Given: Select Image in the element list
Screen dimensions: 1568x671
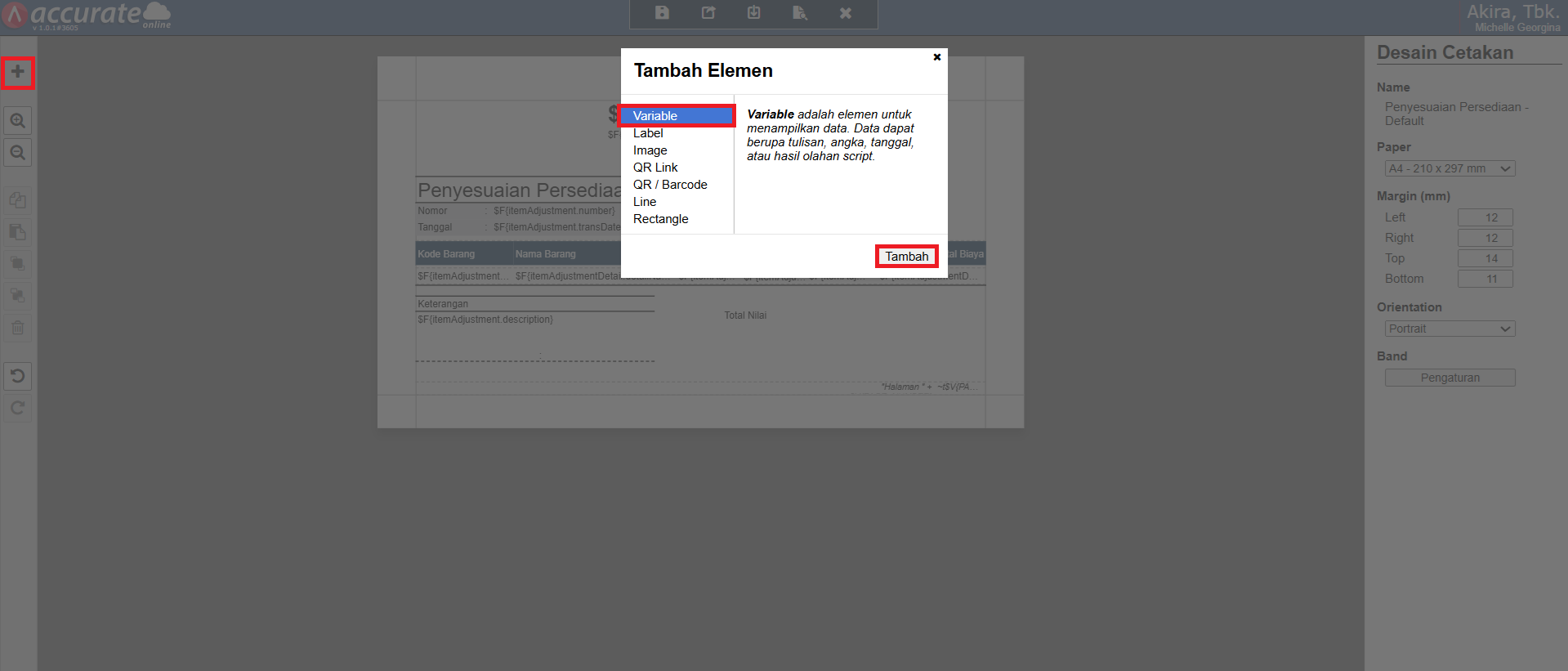Looking at the screenshot, I should 650,150.
